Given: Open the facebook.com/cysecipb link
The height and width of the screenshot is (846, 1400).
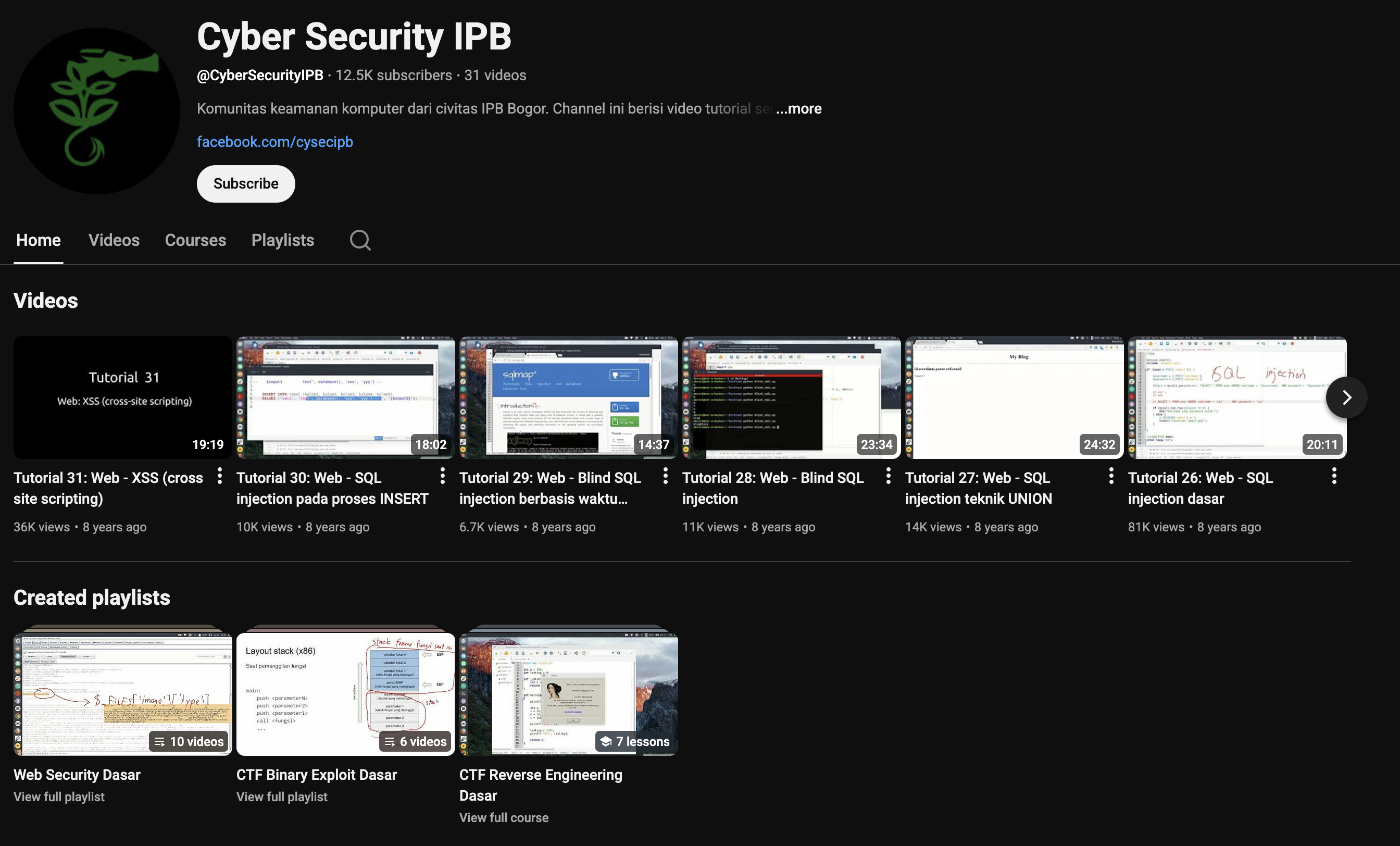Looking at the screenshot, I should (274, 142).
